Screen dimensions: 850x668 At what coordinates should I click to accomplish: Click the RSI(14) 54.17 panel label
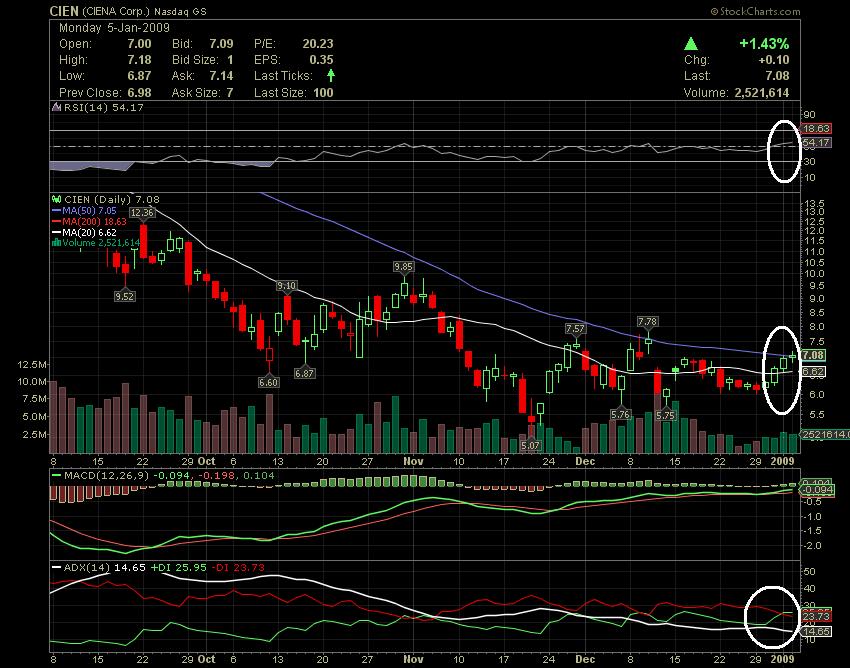pyautogui.click(x=104, y=107)
